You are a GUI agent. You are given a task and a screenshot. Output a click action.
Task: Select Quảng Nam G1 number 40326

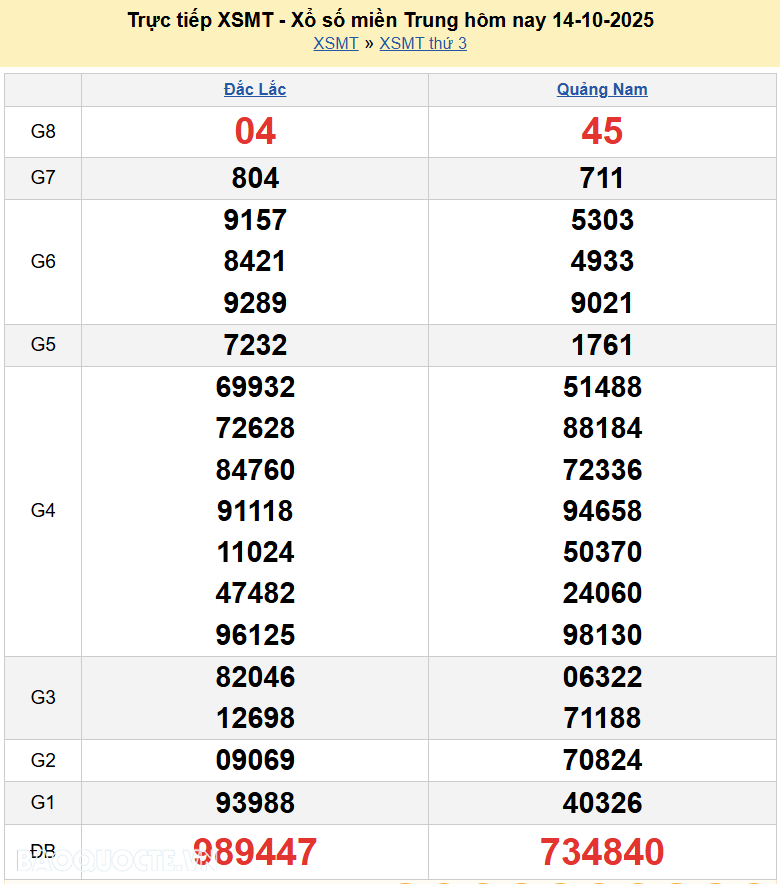pos(602,802)
